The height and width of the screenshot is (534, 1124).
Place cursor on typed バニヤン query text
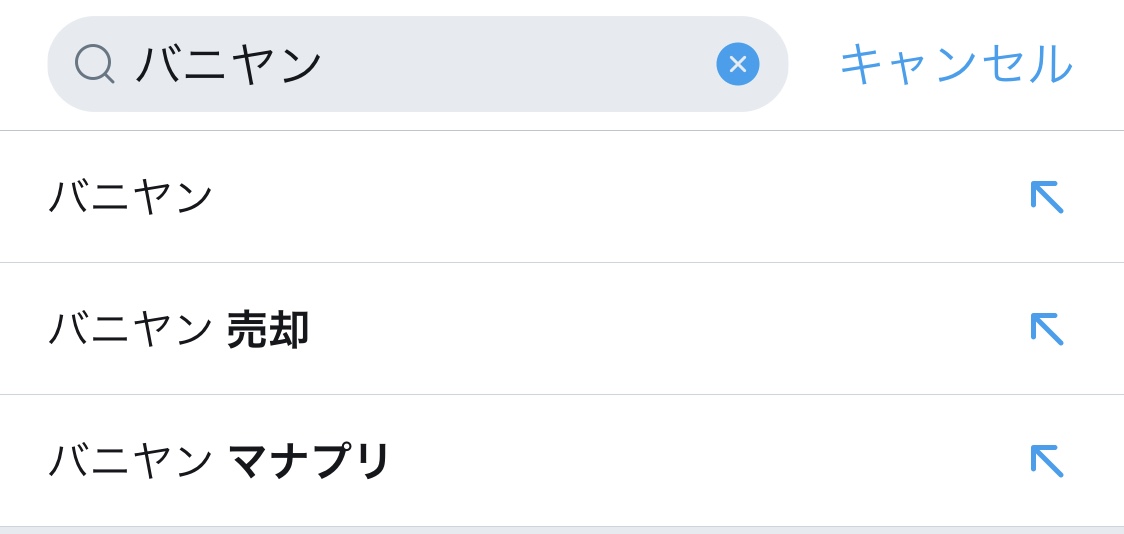tap(229, 64)
